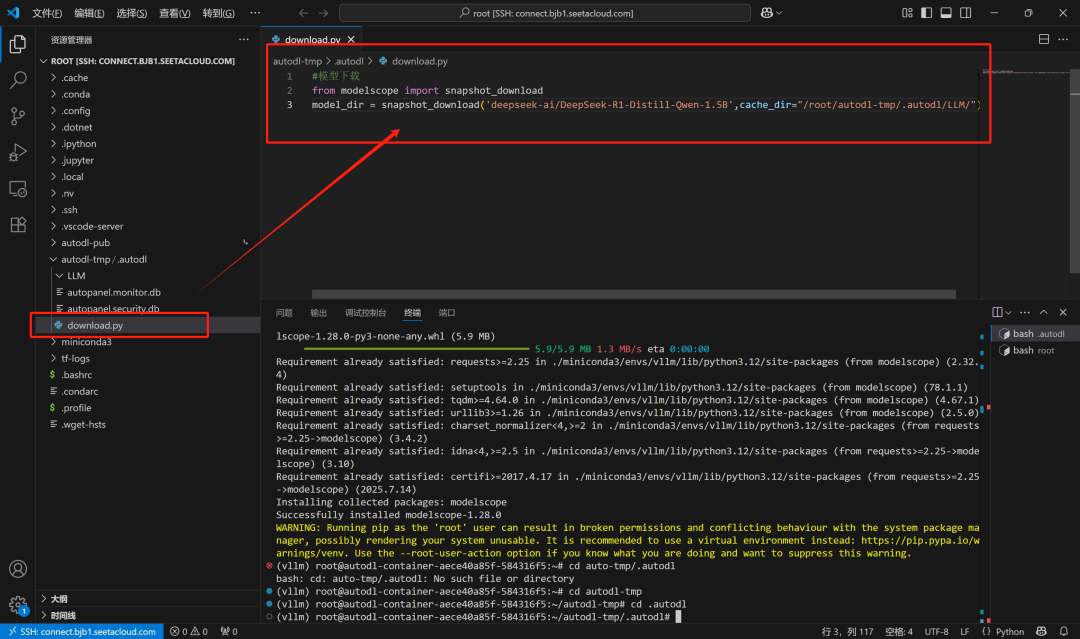Go forward with the navigation arrow
The height and width of the screenshot is (639, 1080).
pyautogui.click(x=324, y=13)
